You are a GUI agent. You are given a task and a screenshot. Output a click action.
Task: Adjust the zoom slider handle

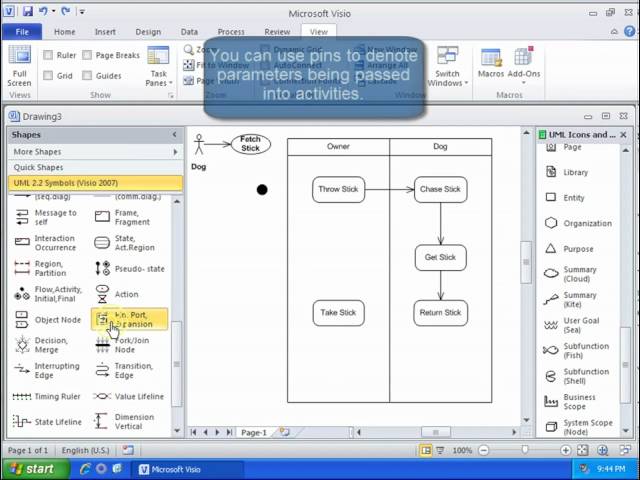tap(524, 450)
